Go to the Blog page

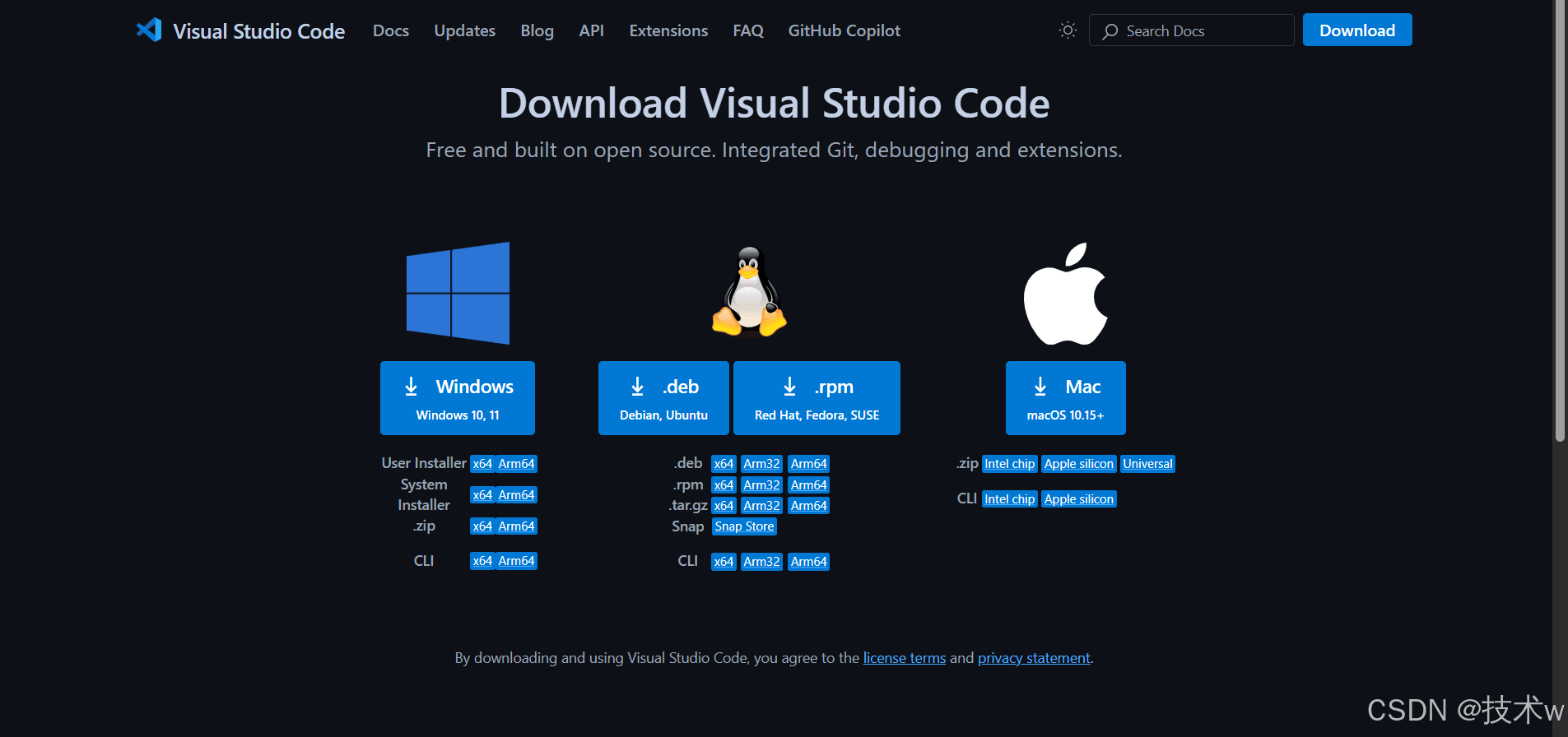coord(537,30)
